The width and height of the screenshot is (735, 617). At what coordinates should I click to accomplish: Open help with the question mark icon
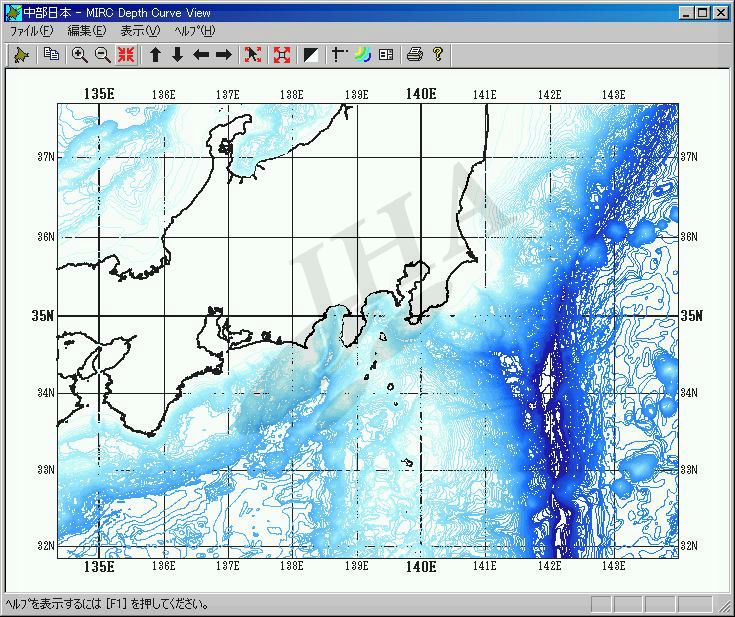coord(438,55)
